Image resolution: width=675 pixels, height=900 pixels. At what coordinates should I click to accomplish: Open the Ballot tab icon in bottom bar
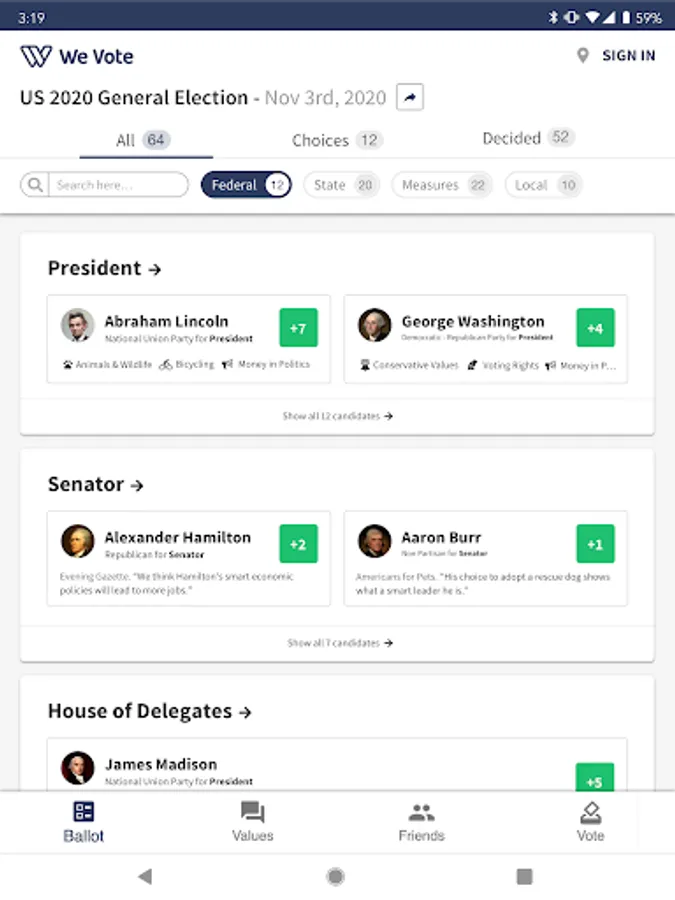point(84,812)
